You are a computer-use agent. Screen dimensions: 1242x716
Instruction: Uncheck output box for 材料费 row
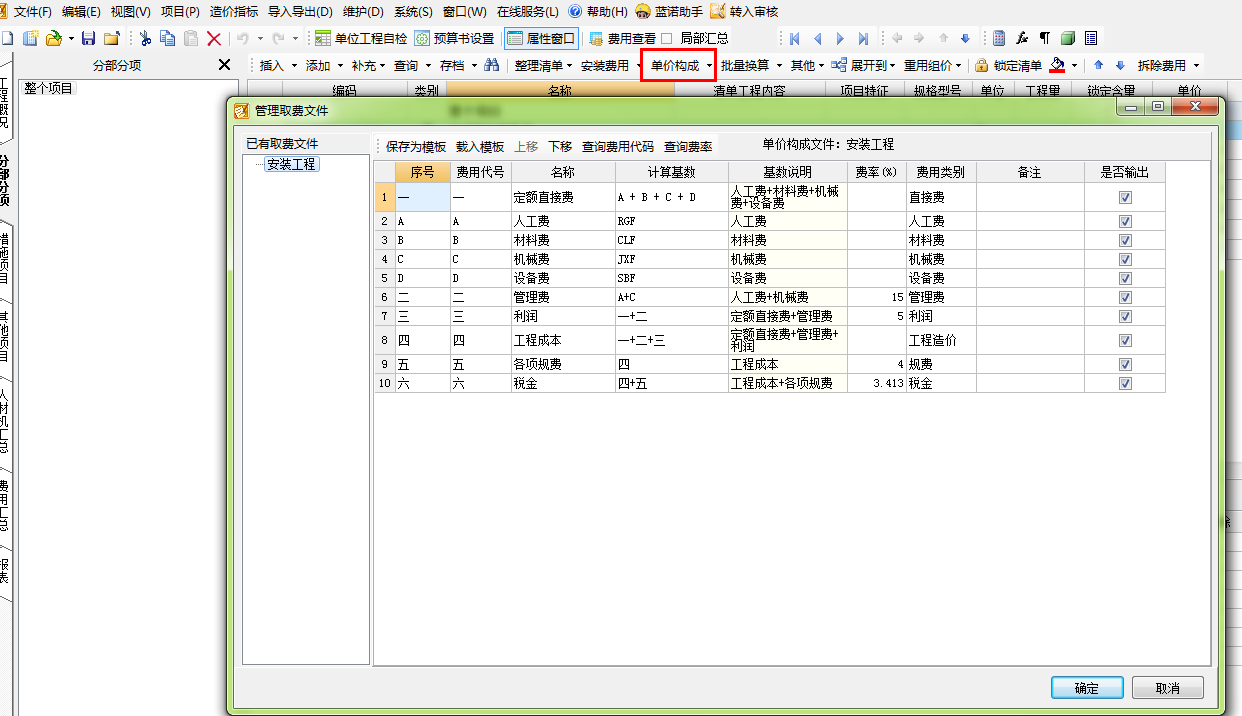click(1125, 240)
